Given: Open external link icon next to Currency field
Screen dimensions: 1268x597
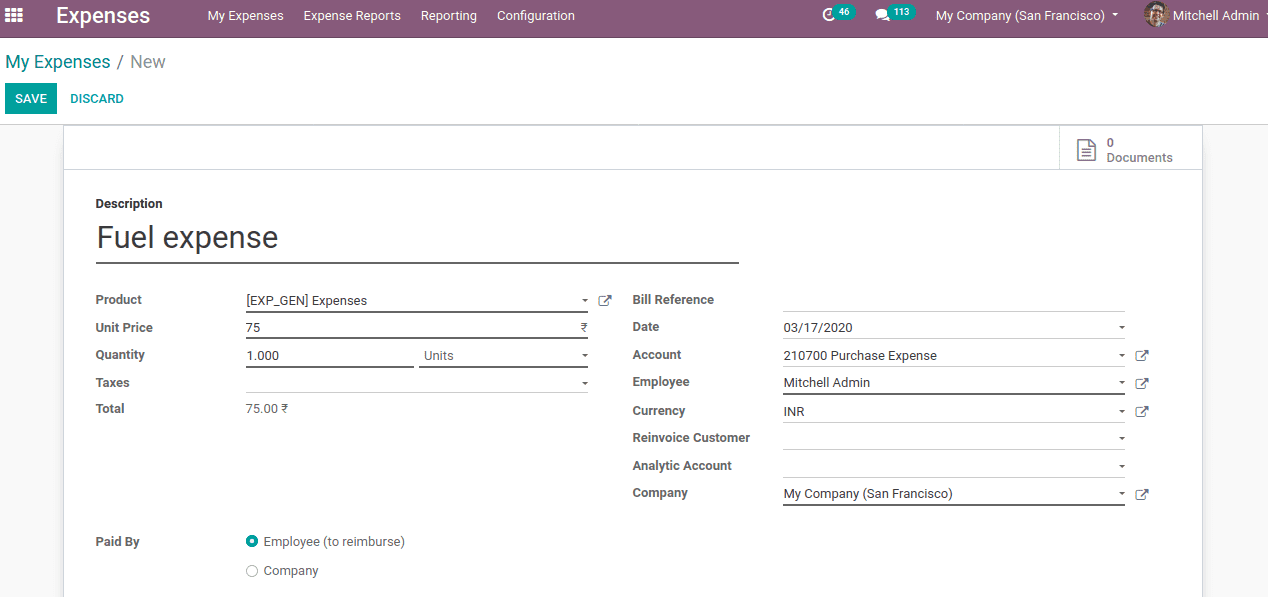Looking at the screenshot, I should point(1142,411).
